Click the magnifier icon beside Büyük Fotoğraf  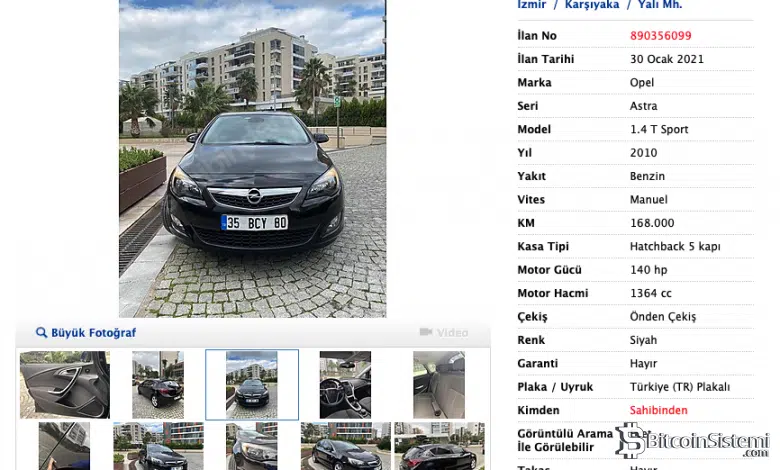click(41, 332)
